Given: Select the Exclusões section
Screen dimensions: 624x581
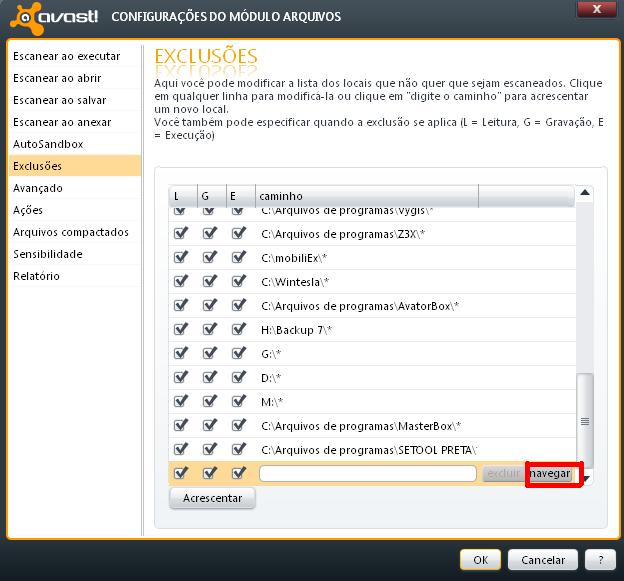Looking at the screenshot, I should point(75,166).
